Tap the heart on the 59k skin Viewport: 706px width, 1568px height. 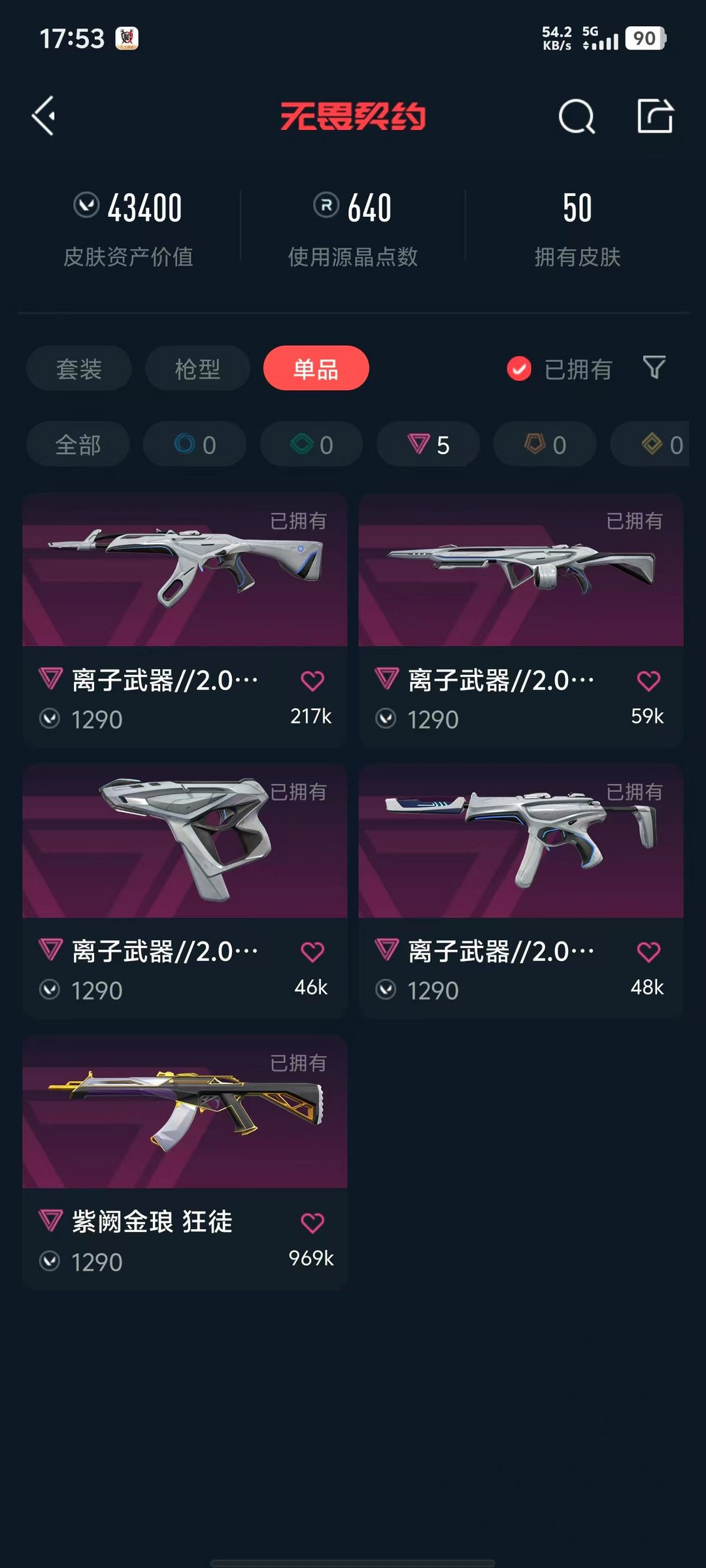click(648, 681)
